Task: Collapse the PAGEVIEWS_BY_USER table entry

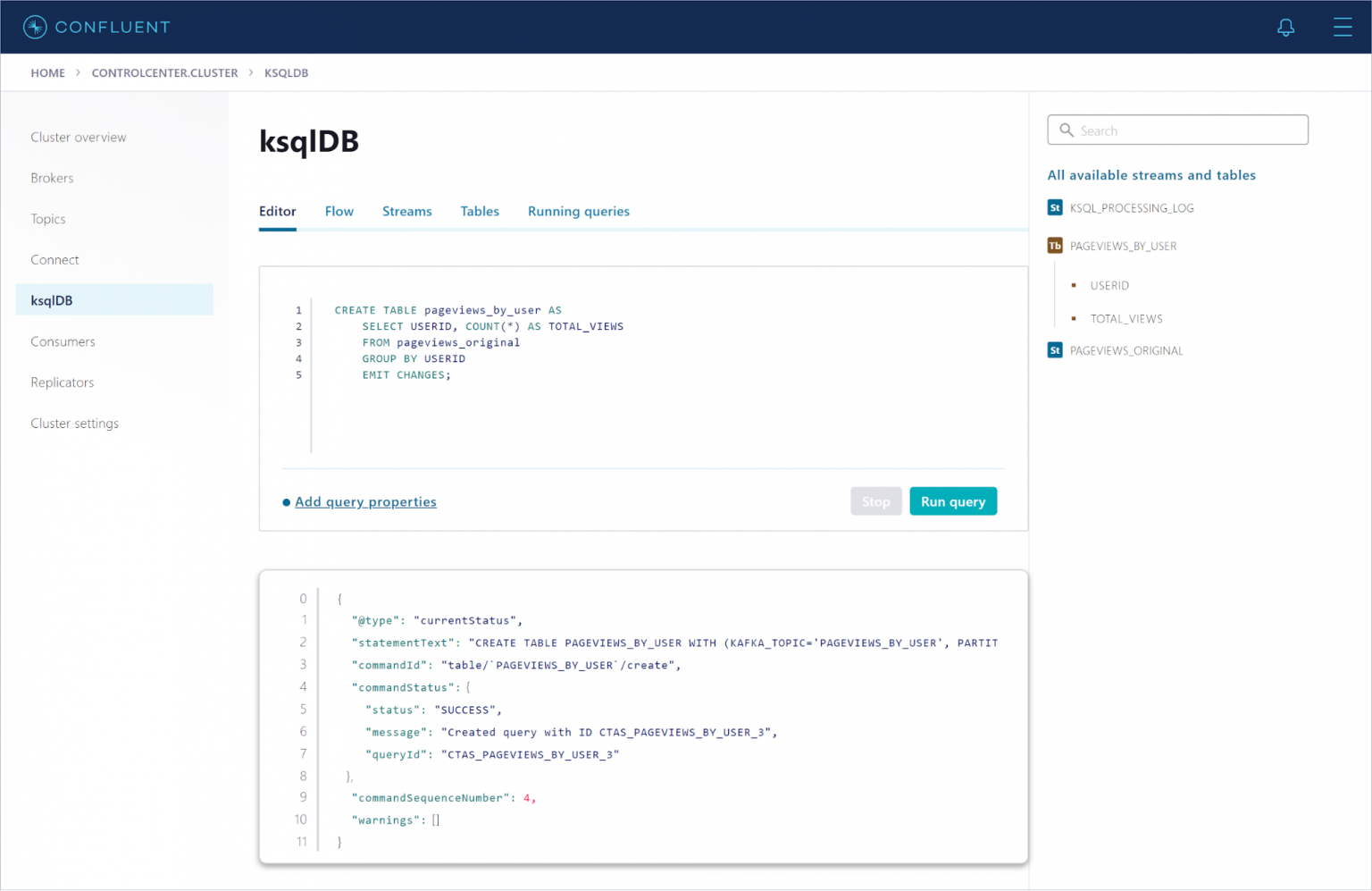Action: 1123,246
